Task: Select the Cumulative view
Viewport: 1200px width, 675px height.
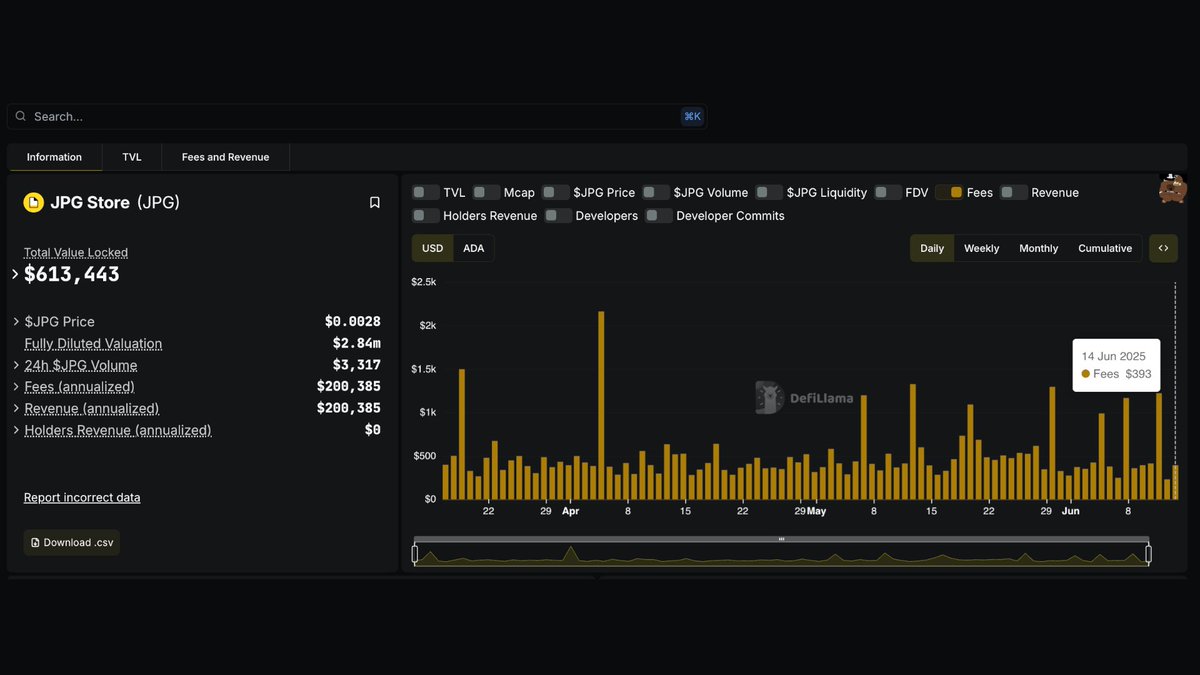Action: 1105,248
